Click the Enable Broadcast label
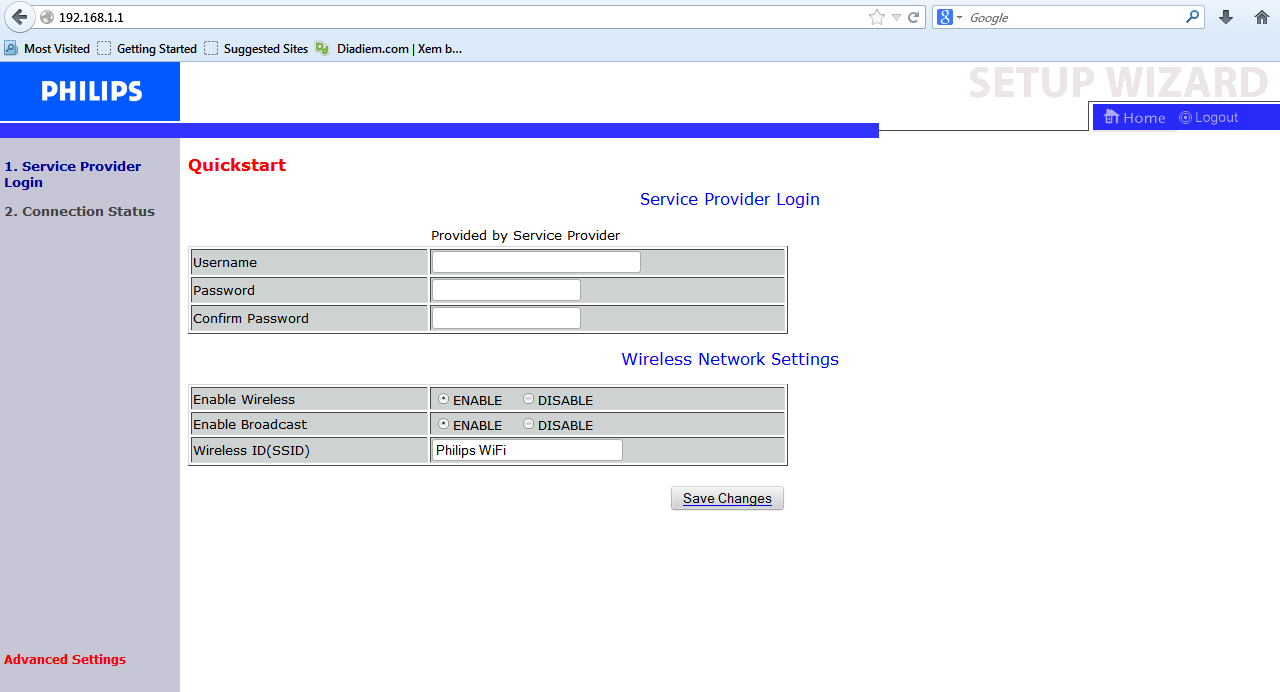The image size is (1280, 692). click(x=250, y=424)
